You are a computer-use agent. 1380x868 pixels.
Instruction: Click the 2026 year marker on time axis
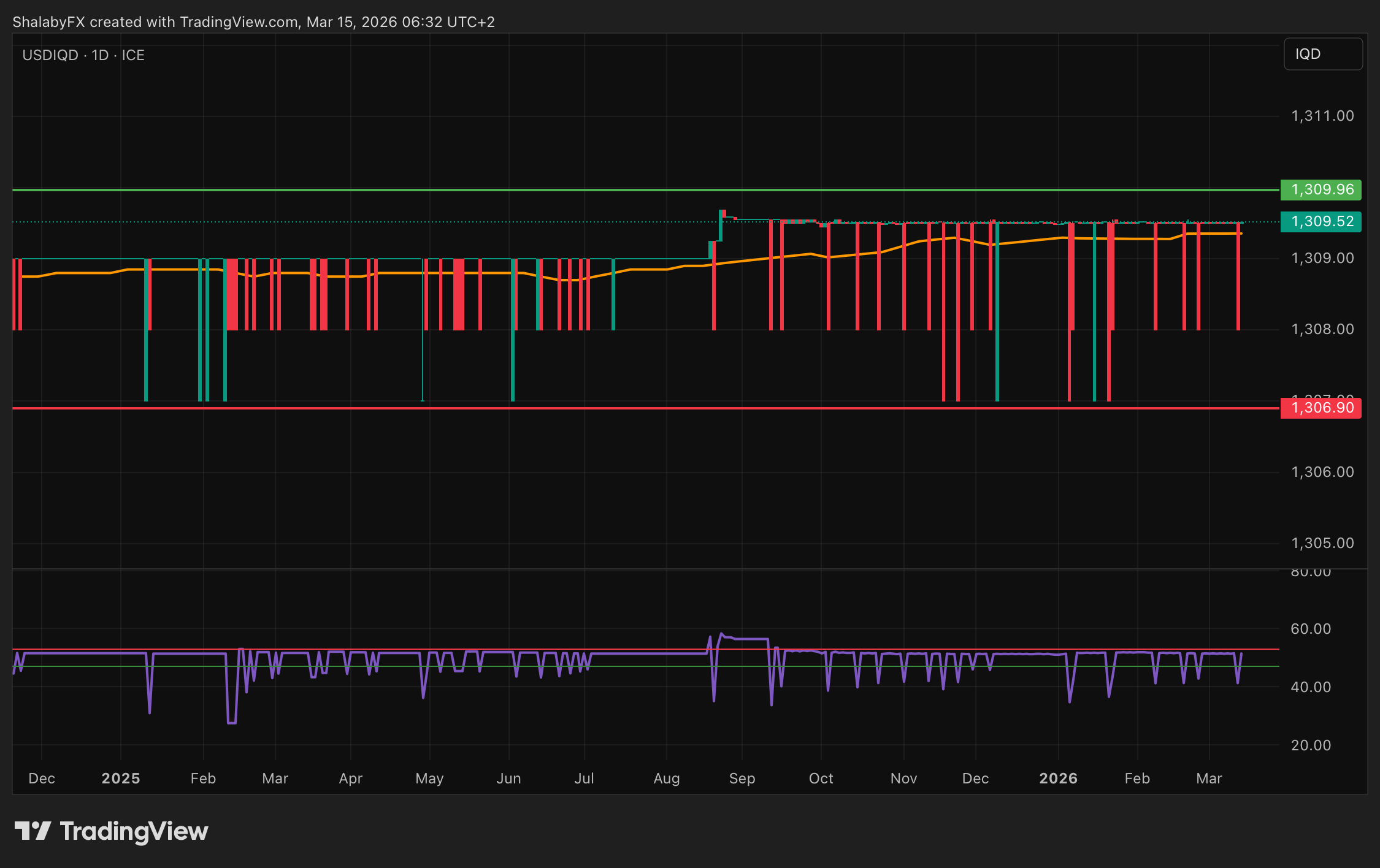pyautogui.click(x=1058, y=779)
